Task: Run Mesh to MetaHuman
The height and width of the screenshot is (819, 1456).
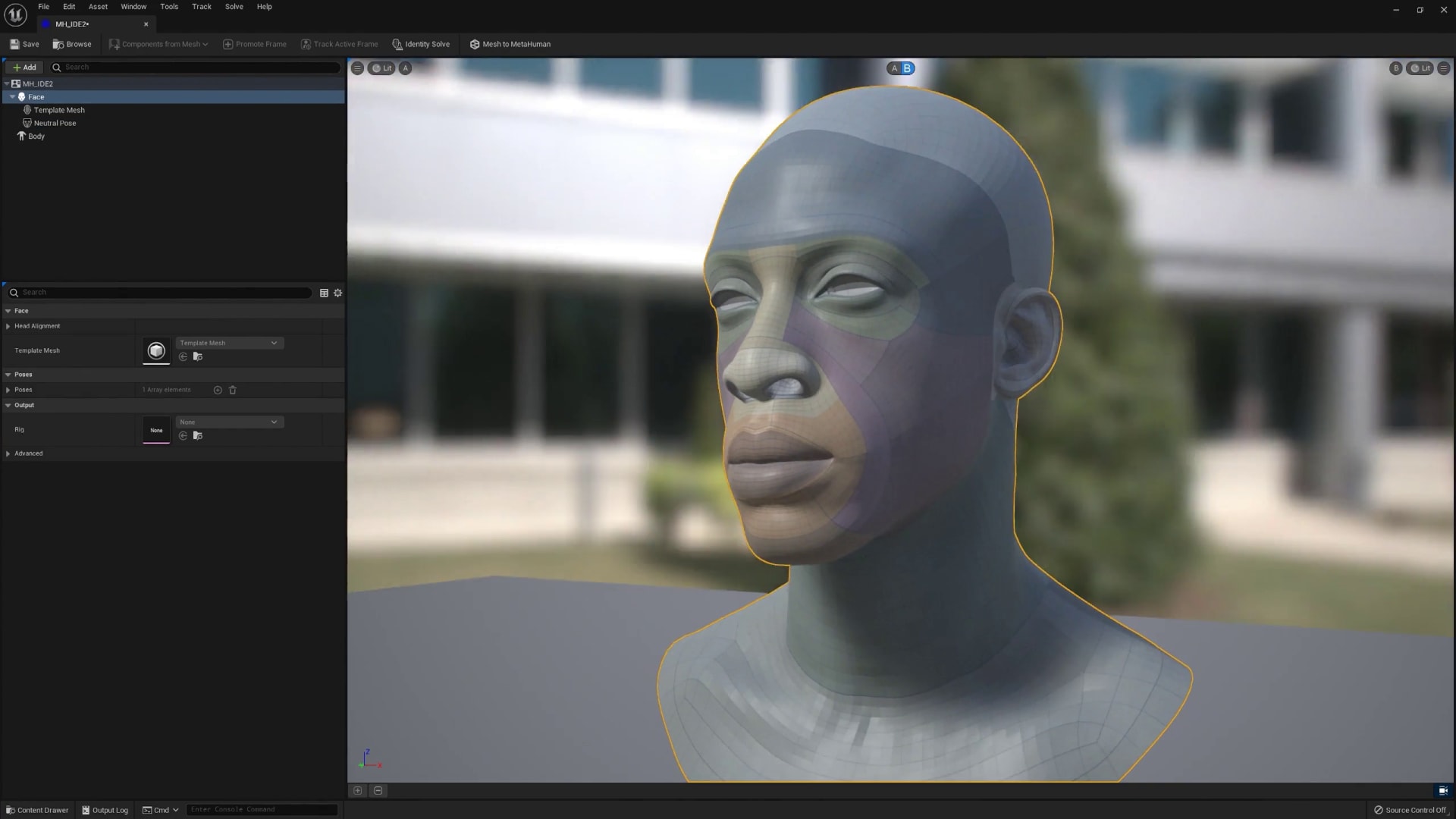Action: point(510,44)
